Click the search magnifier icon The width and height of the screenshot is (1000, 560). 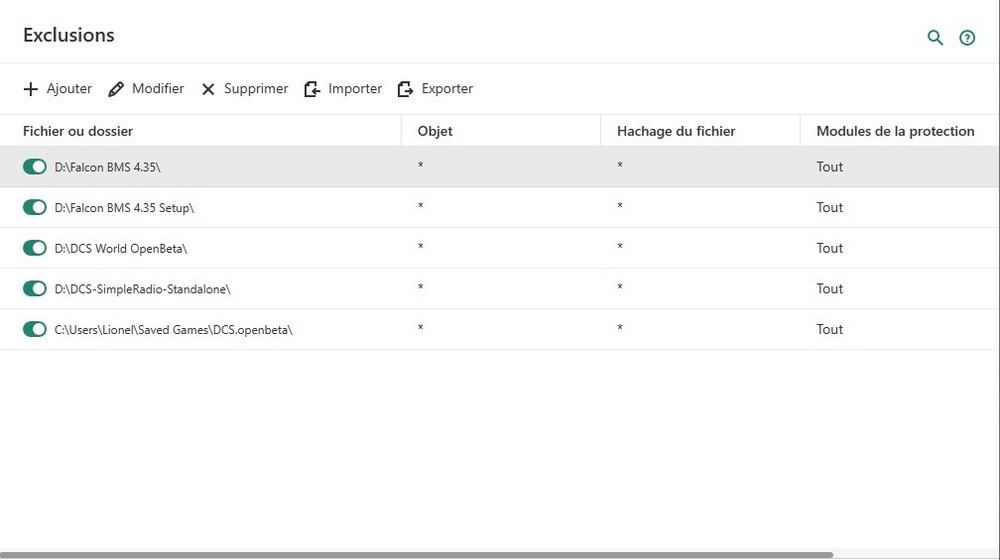pyautogui.click(x=935, y=38)
